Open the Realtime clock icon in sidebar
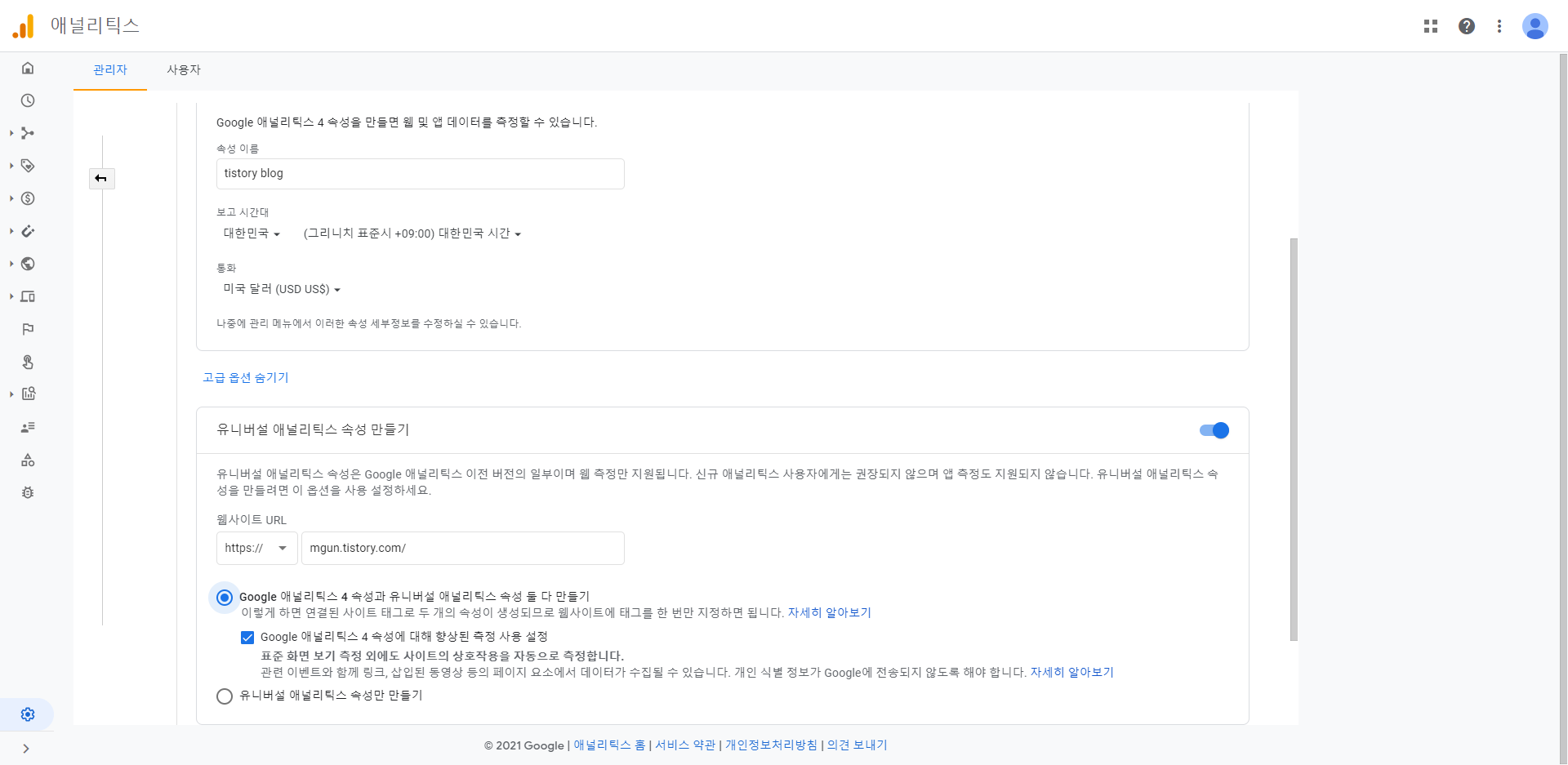 point(28,100)
